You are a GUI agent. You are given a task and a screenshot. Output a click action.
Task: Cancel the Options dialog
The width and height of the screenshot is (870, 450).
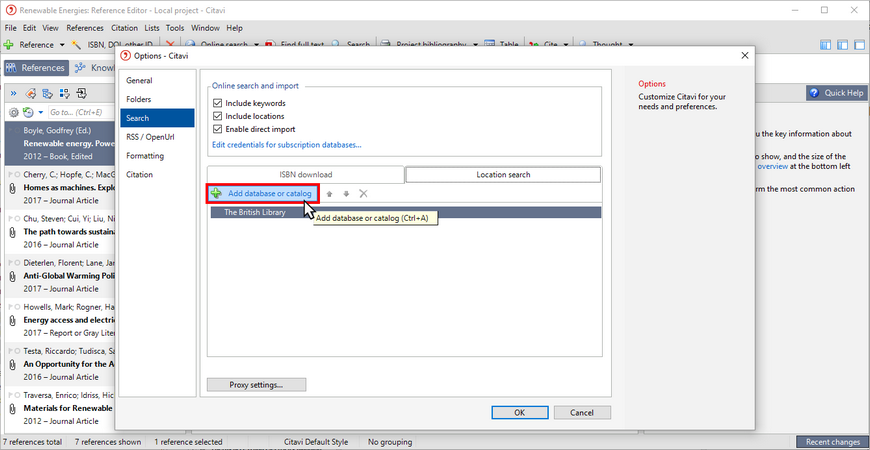pyautogui.click(x=582, y=412)
